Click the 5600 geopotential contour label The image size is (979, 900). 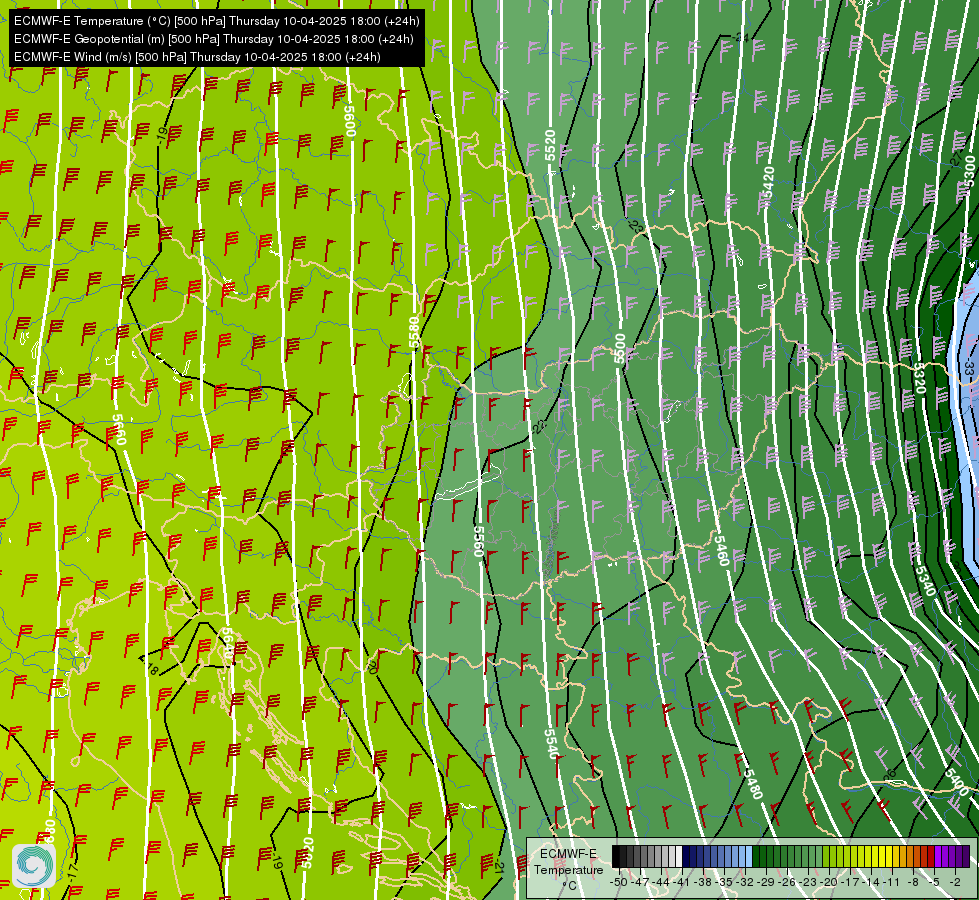tap(350, 121)
